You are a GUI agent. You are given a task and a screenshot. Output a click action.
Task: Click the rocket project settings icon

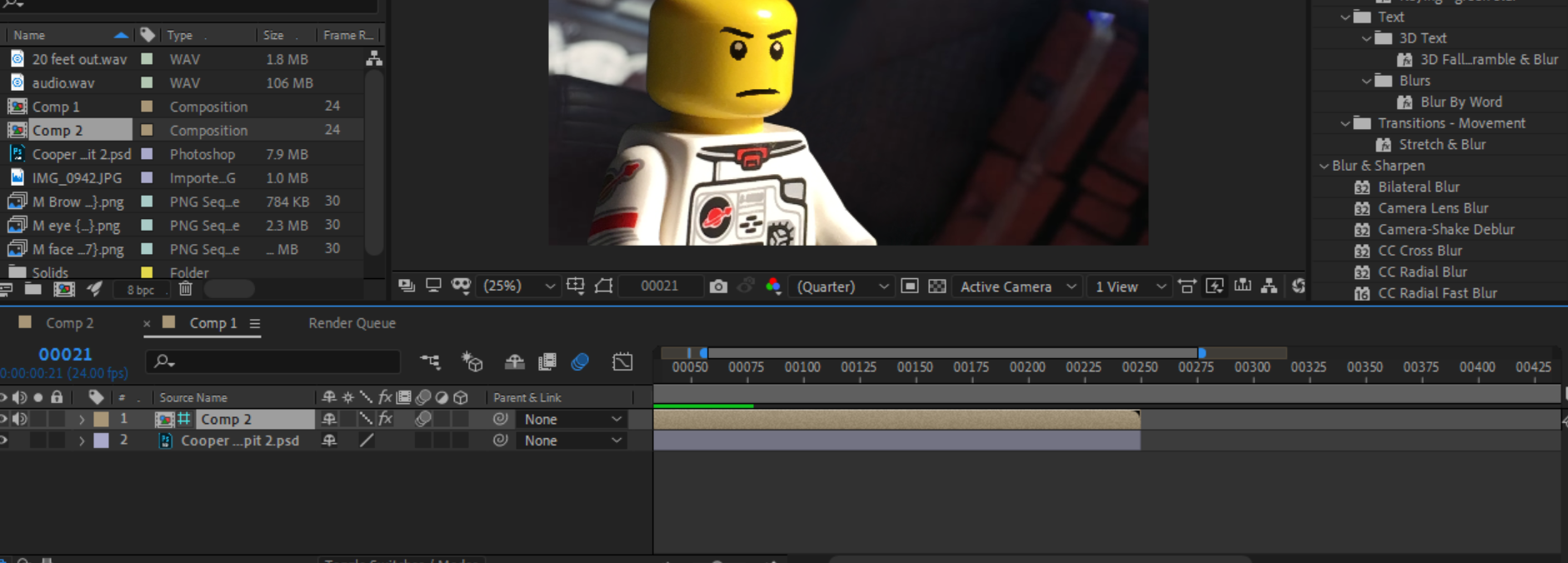pyautogui.click(x=94, y=289)
